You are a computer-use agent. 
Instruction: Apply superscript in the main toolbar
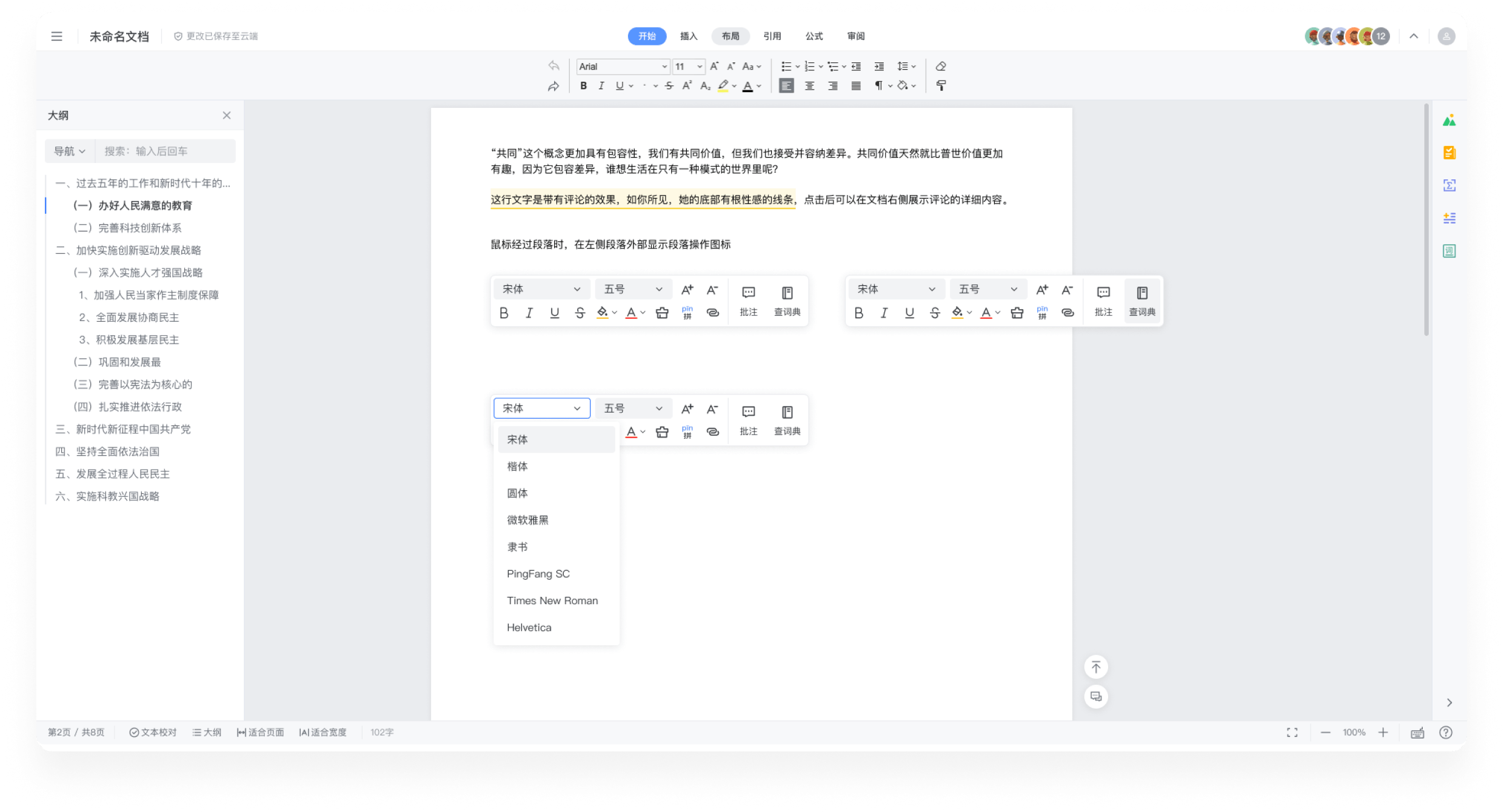coord(687,86)
